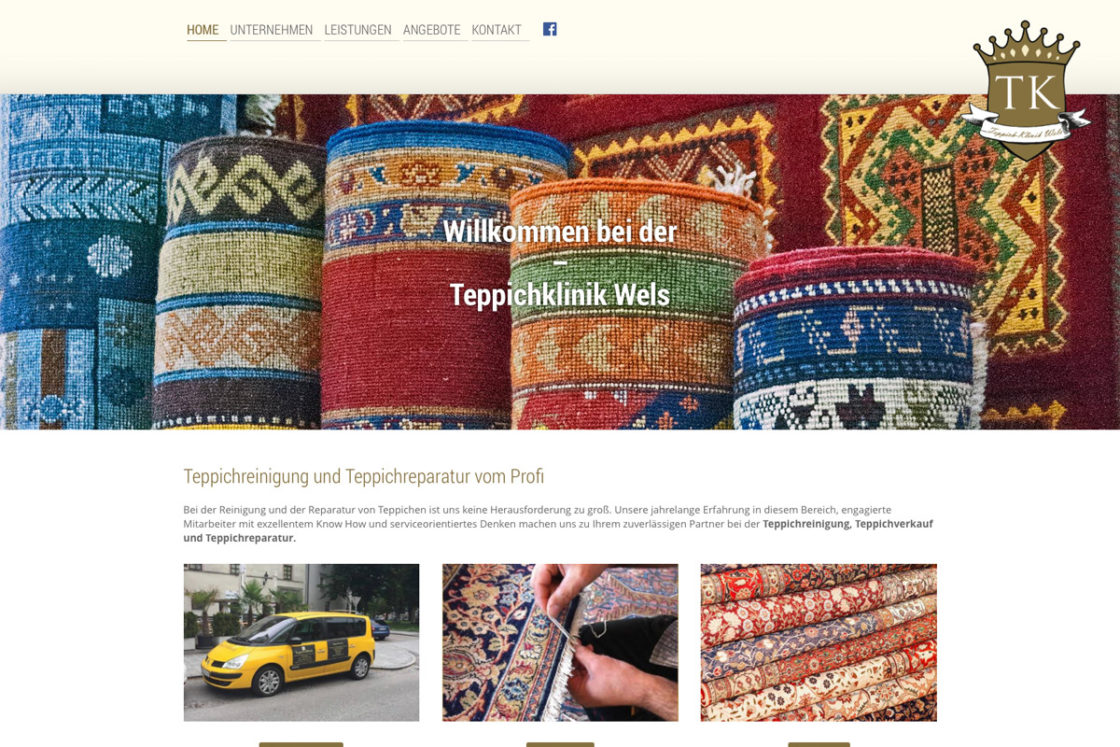Image resolution: width=1120 pixels, height=747 pixels.
Task: Click the bold 'Teppichreinigung, Teppichverkauf' text
Action: point(848,523)
